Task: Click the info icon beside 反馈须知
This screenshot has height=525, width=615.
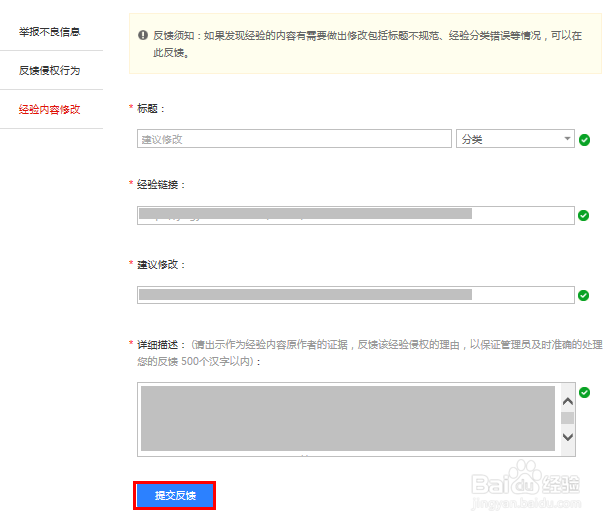Action: click(x=143, y=35)
